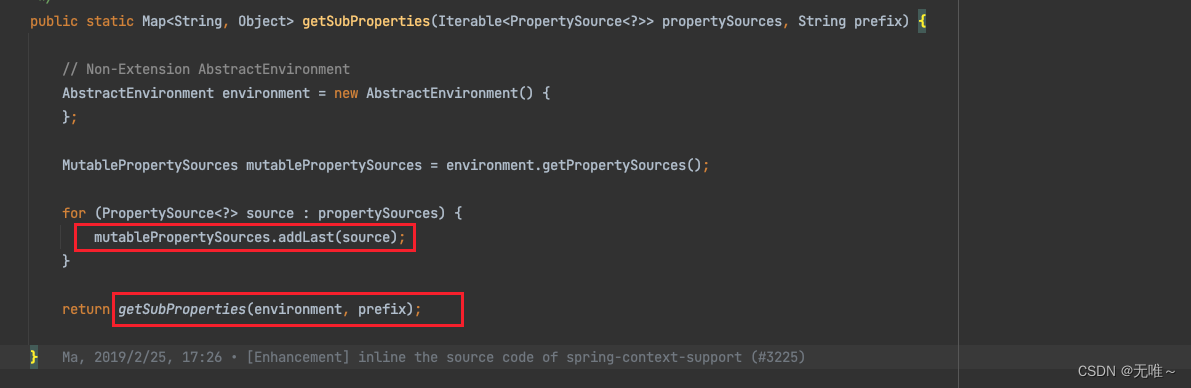Screen dimensions: 1191x388
Task: Click the highlighted opening brace after prefix)
Action: coord(921,22)
